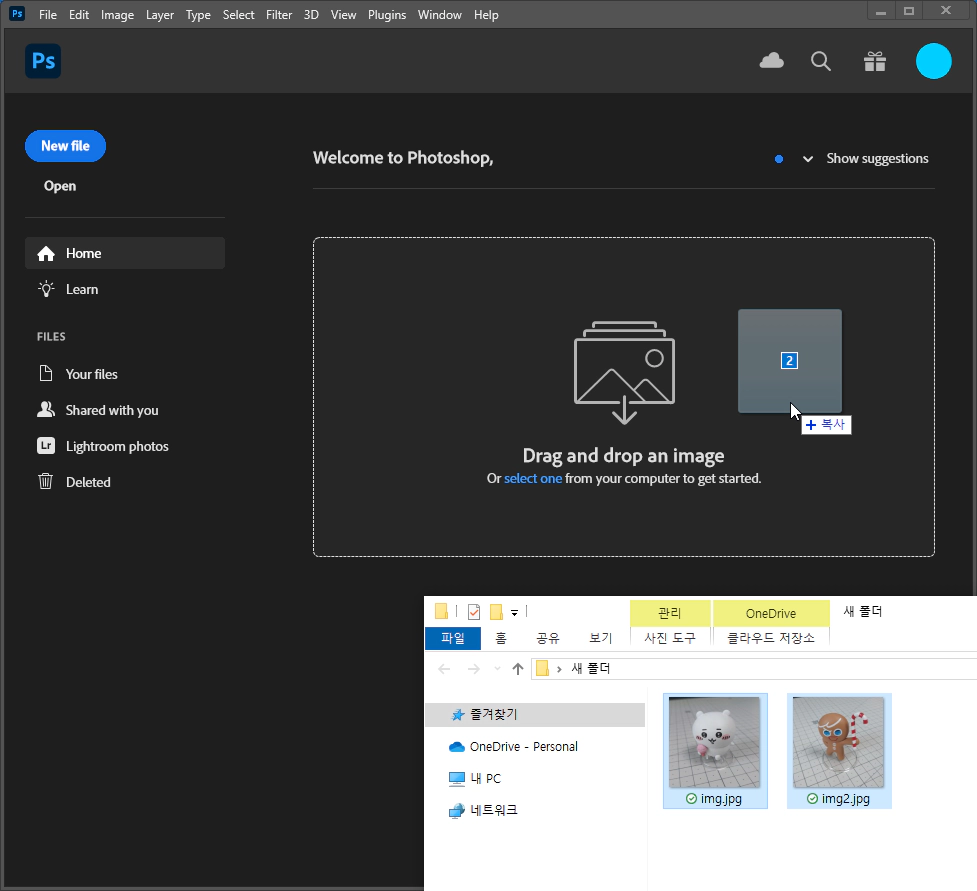The height and width of the screenshot is (891, 977).
Task: Open Explorer's recent locations dropdown arrow
Action: click(497, 669)
